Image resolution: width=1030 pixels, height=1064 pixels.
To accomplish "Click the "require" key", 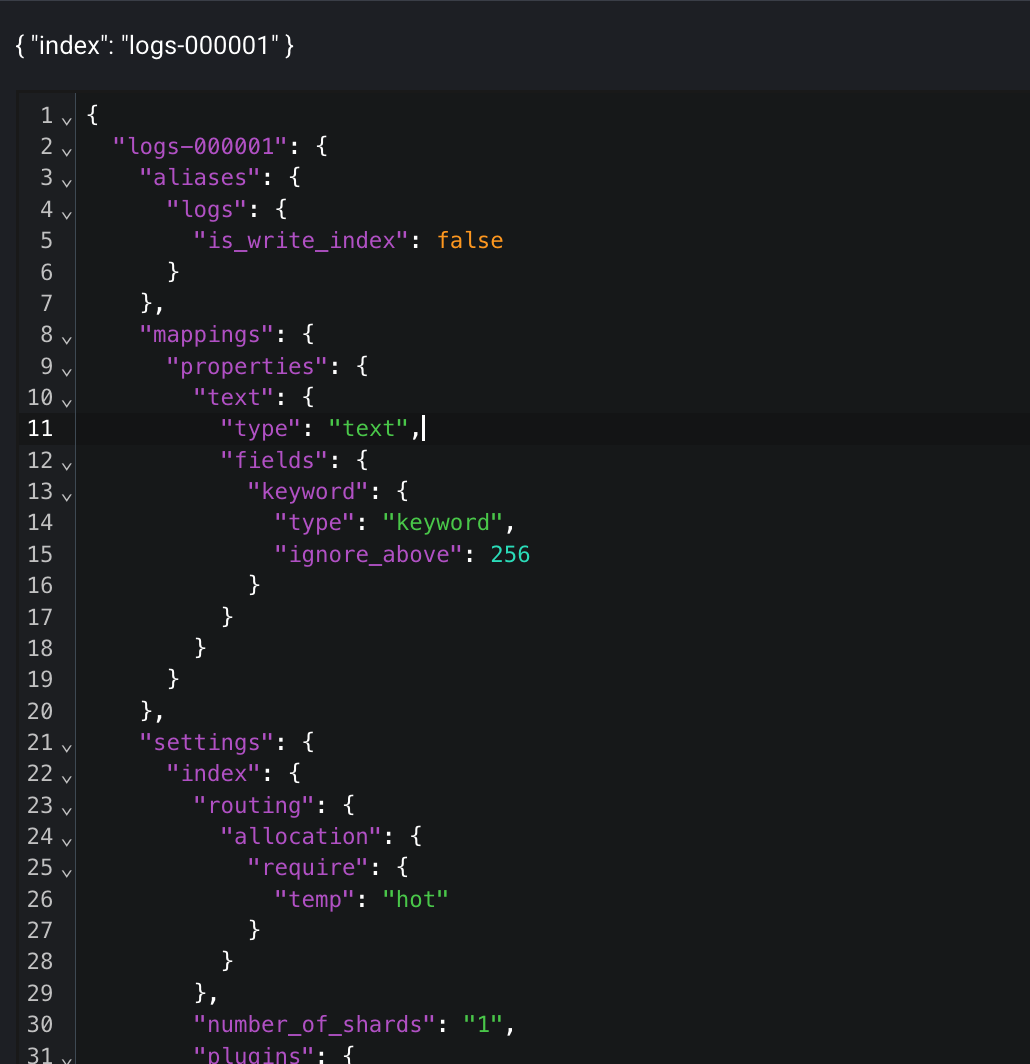I will click(308, 867).
